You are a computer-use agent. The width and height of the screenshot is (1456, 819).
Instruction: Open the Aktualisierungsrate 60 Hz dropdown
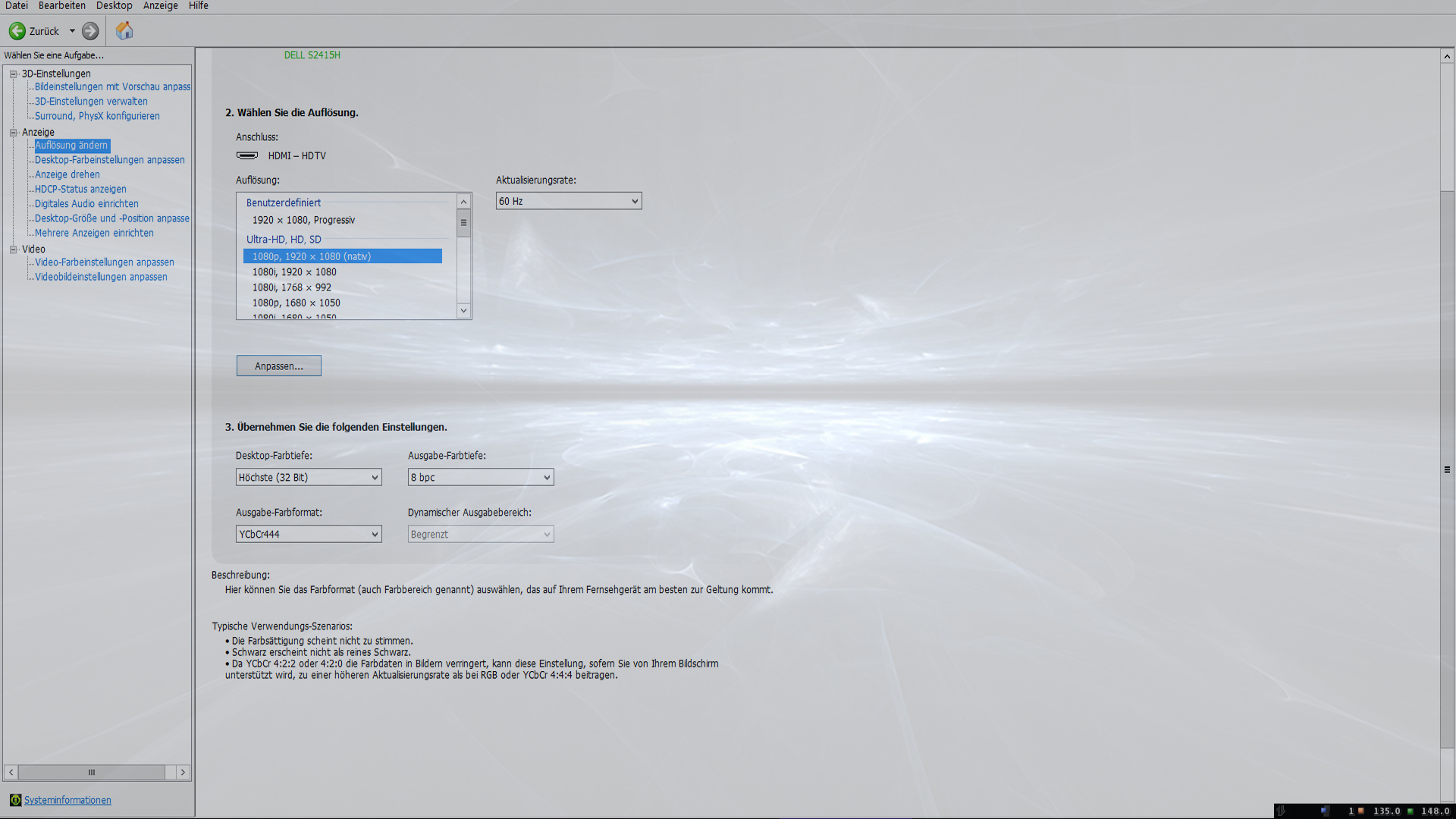(568, 201)
